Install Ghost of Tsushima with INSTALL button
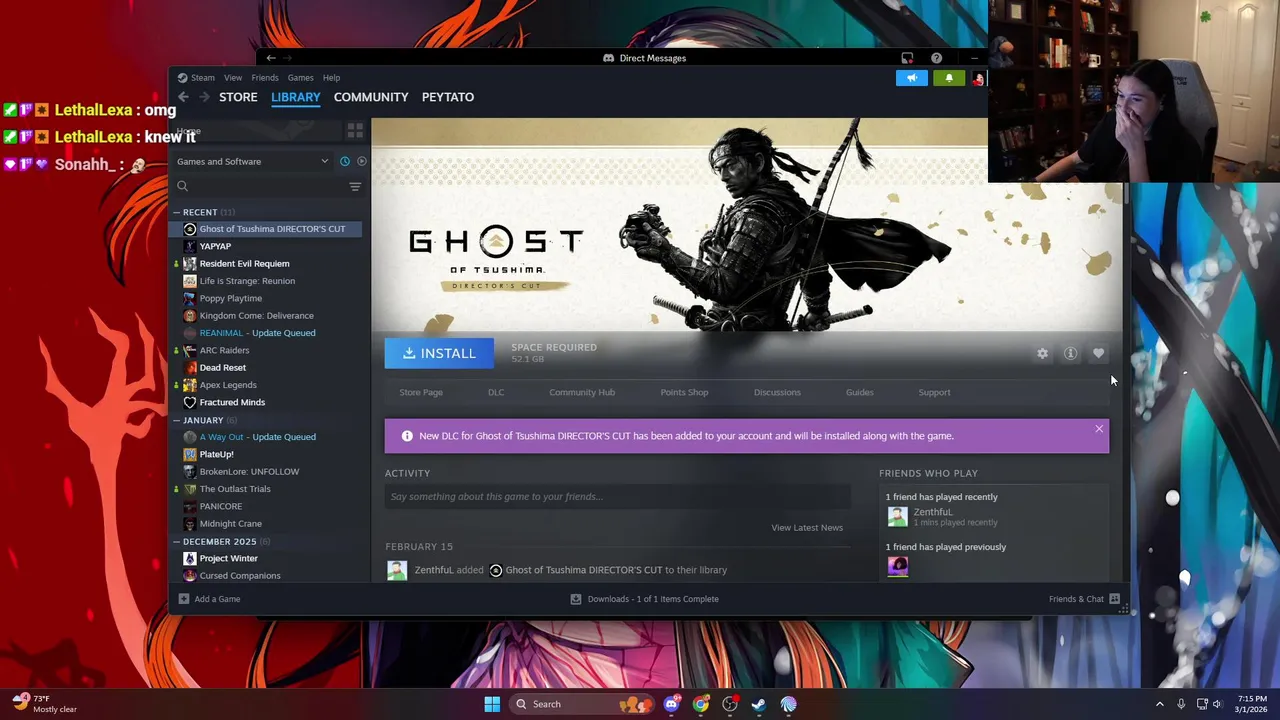1280x720 pixels. pos(439,353)
